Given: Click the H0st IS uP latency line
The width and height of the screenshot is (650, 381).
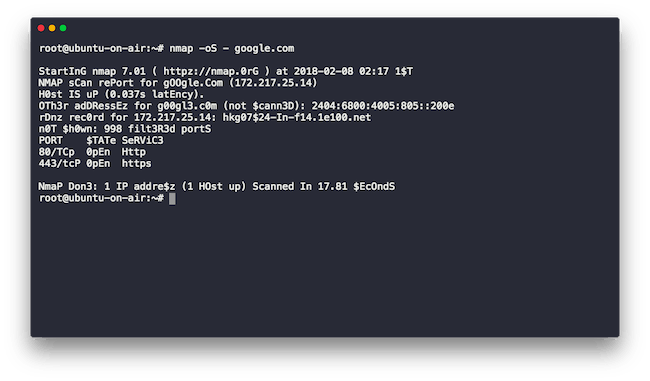Looking at the screenshot, I should [x=121, y=95].
